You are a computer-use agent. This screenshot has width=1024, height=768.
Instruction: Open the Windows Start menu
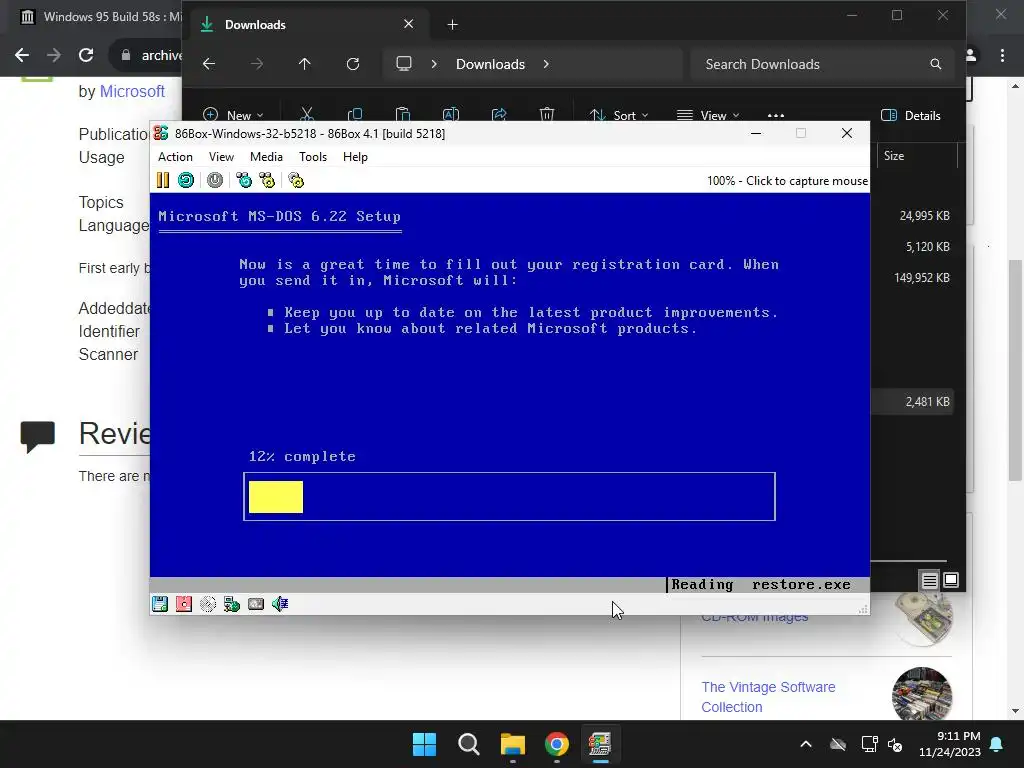tap(424, 744)
